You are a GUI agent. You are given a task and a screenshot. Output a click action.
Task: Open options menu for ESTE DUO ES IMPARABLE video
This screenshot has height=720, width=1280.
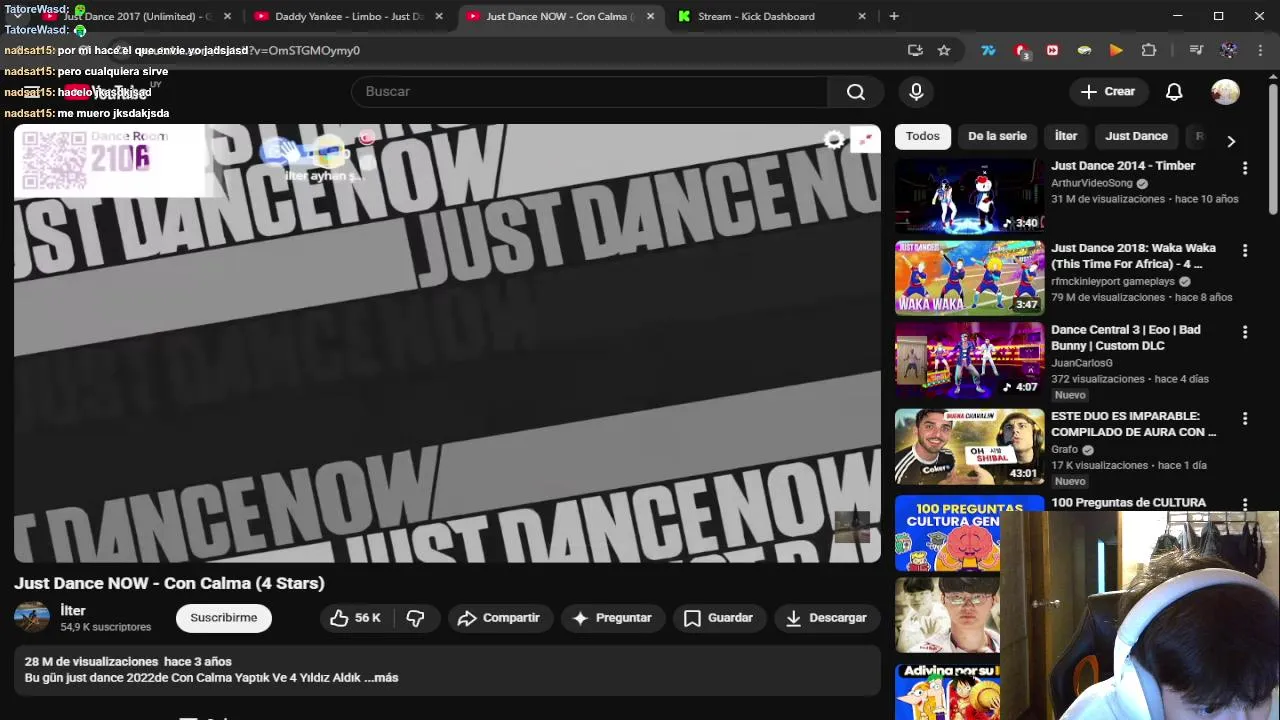1245,419
